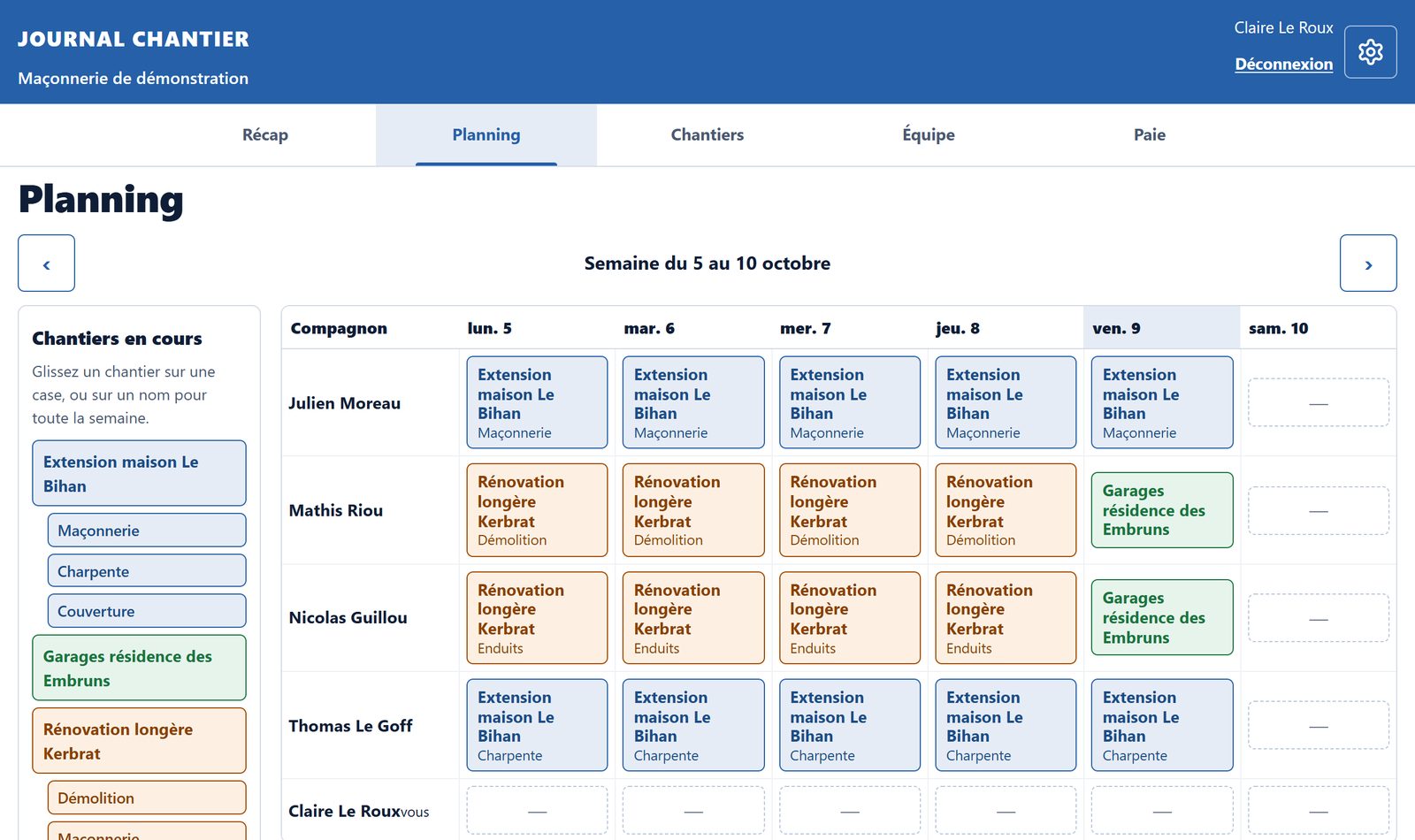Screen dimensions: 1415x840
Task: Click Mathis Riou's empty Saturday slot
Action: click(1319, 510)
